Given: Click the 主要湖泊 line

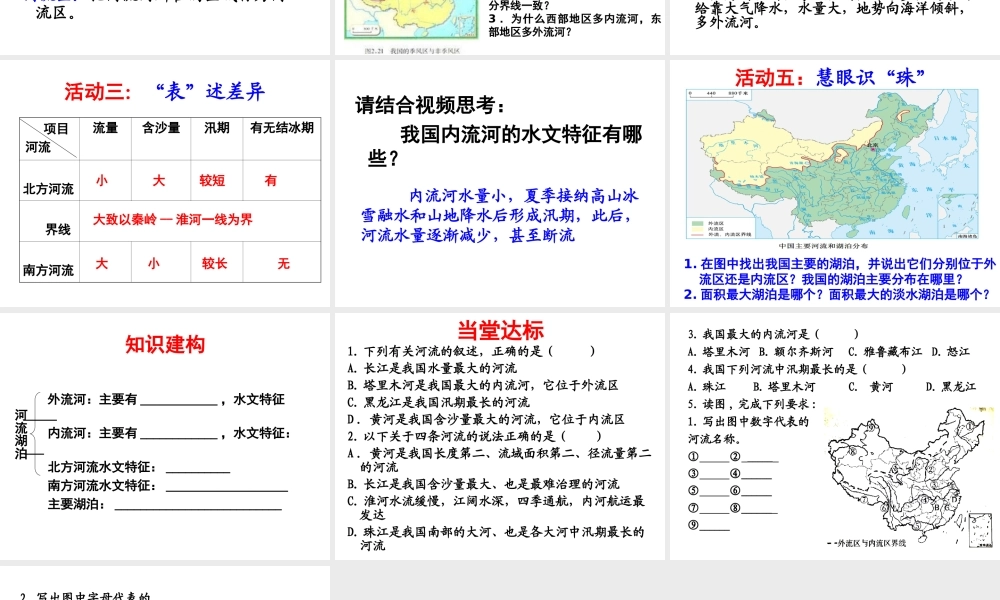Looking at the screenshot, I should pyautogui.click(x=165, y=504).
